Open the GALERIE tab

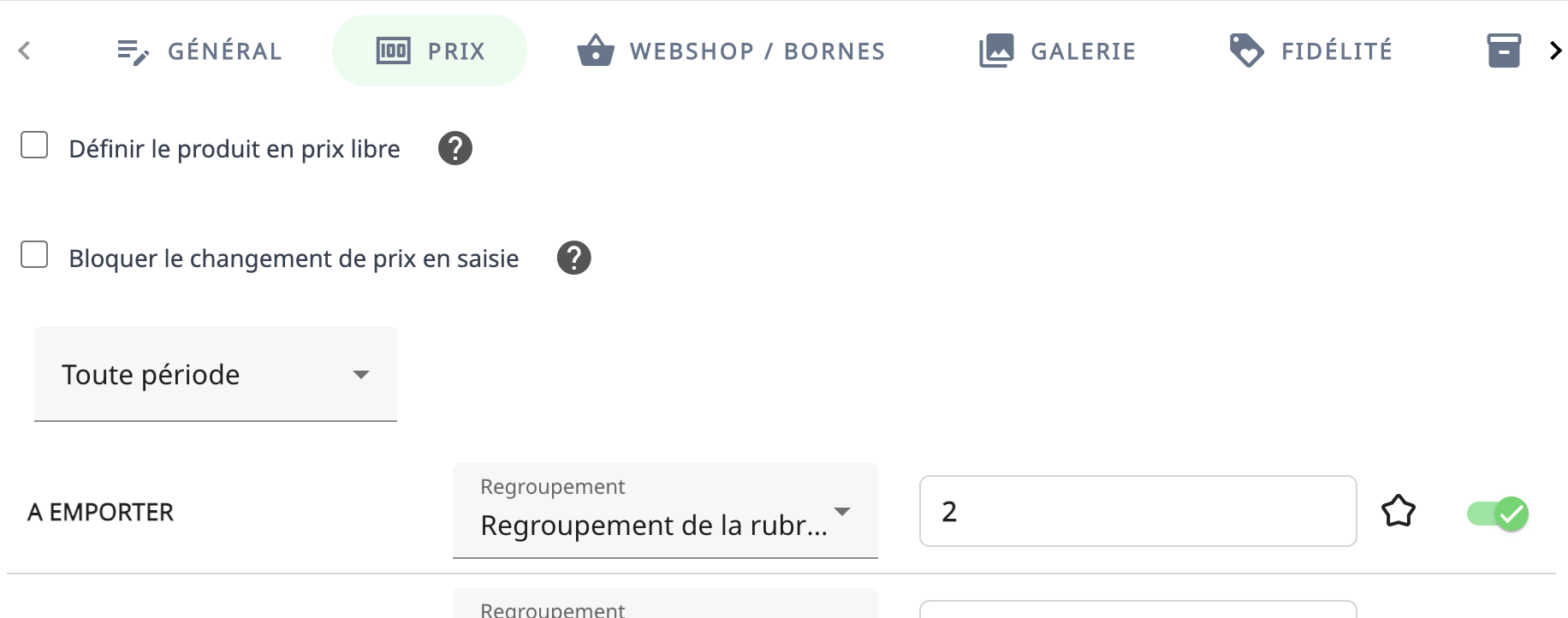tap(1058, 51)
